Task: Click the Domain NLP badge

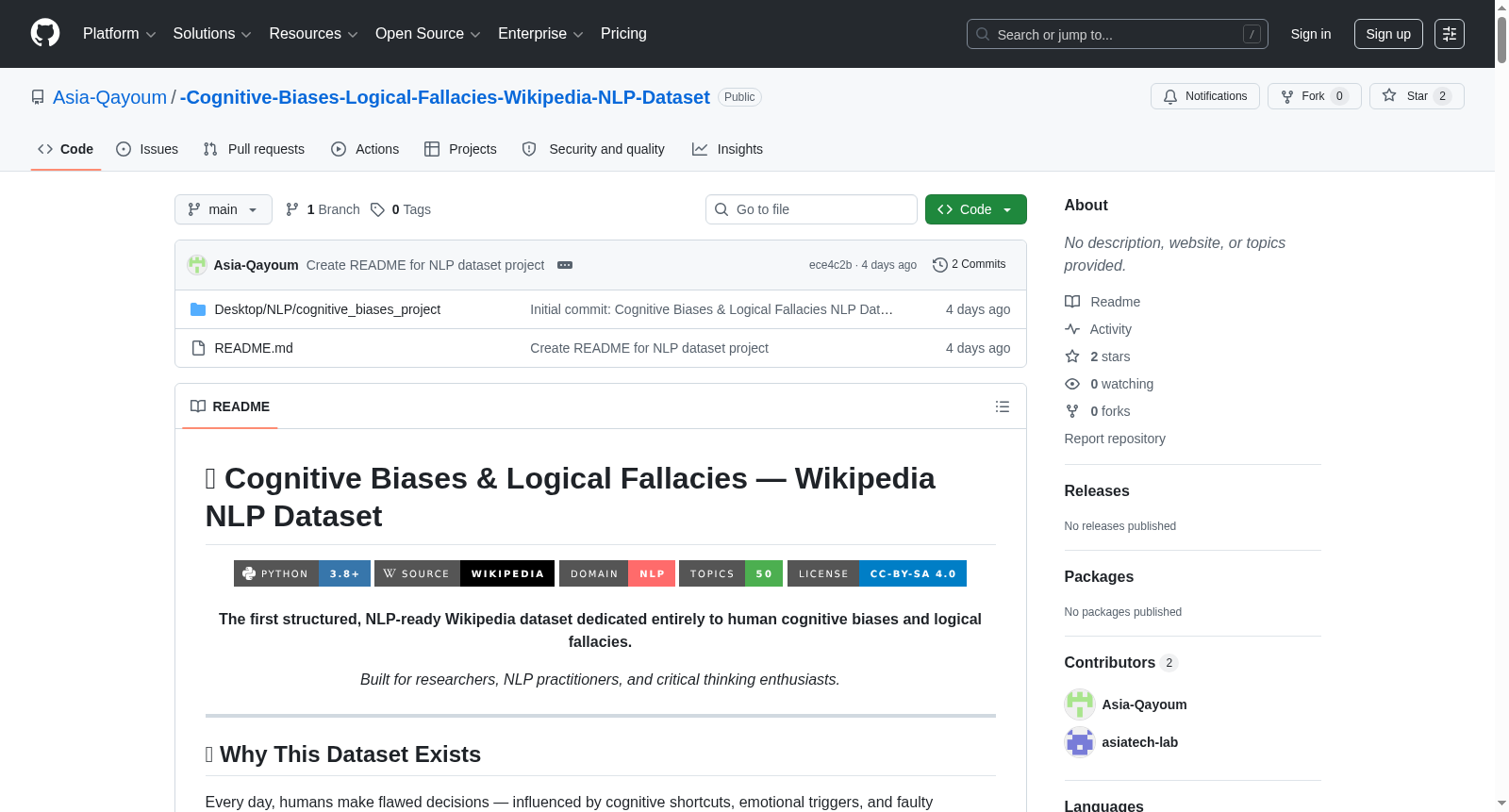Action: [617, 573]
